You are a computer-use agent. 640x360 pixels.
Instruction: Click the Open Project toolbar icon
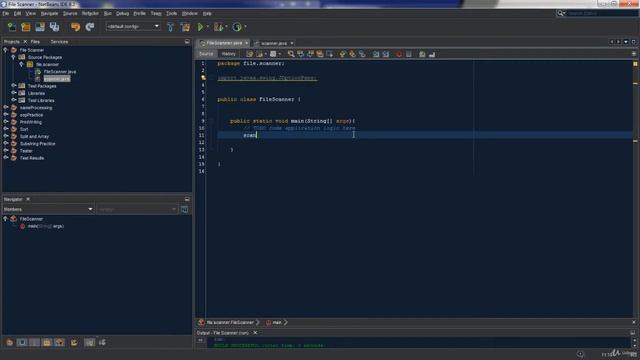coord(40,27)
